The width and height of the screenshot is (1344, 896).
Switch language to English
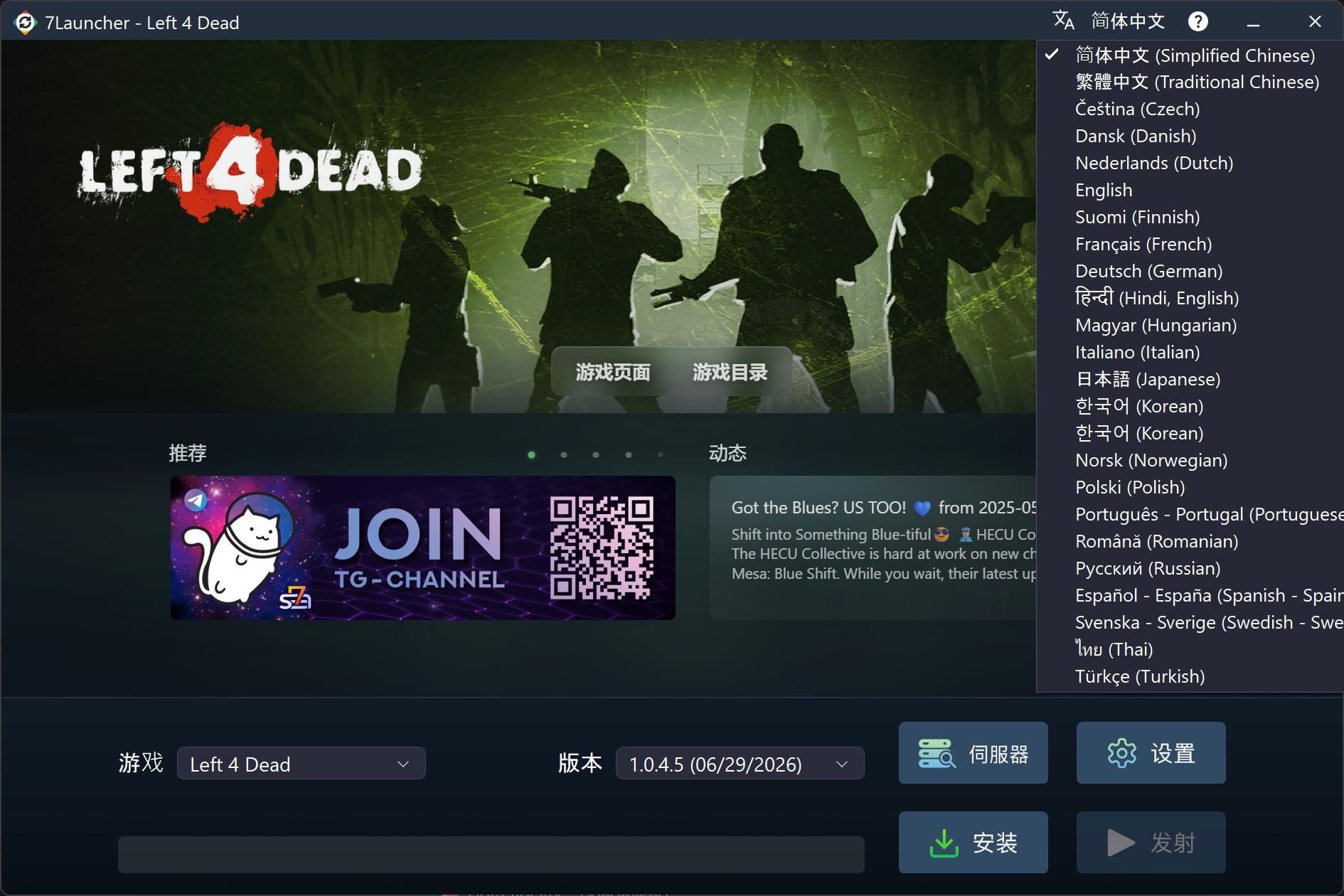(1190, 191)
